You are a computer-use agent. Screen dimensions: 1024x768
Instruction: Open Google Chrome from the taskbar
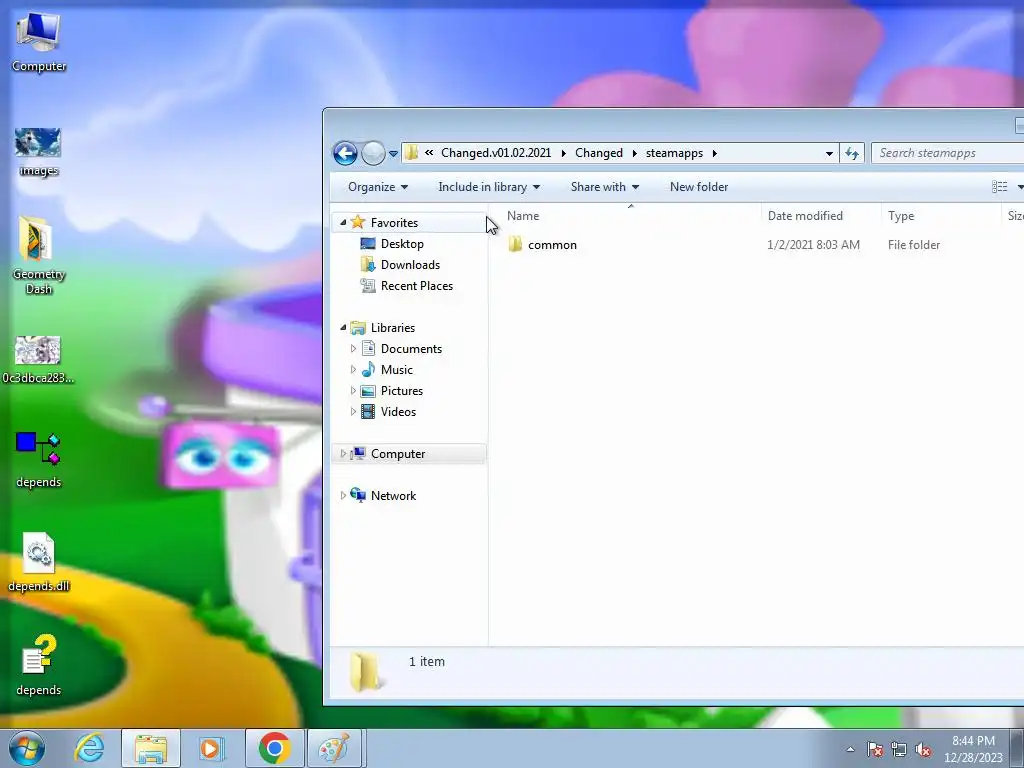[274, 748]
